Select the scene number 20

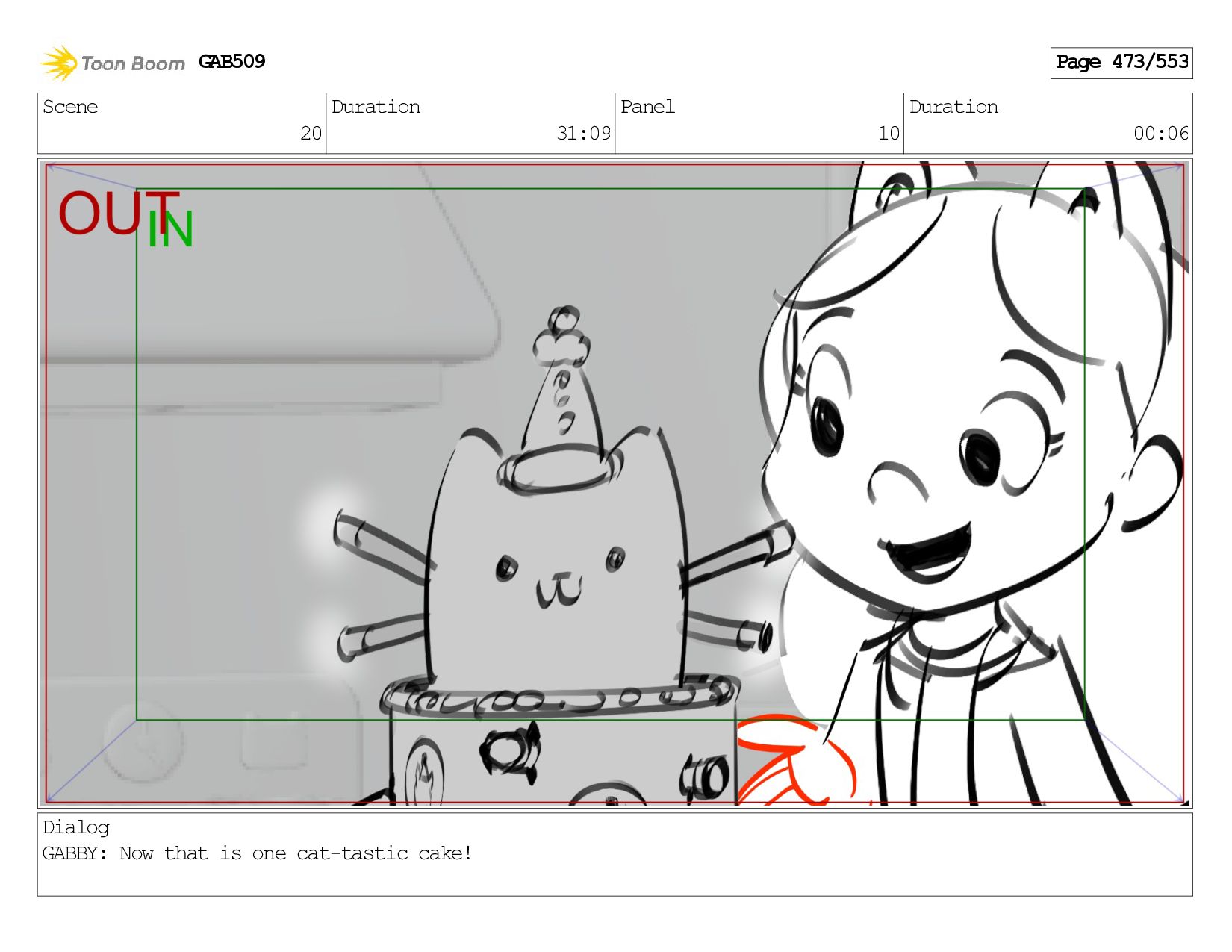click(x=311, y=134)
